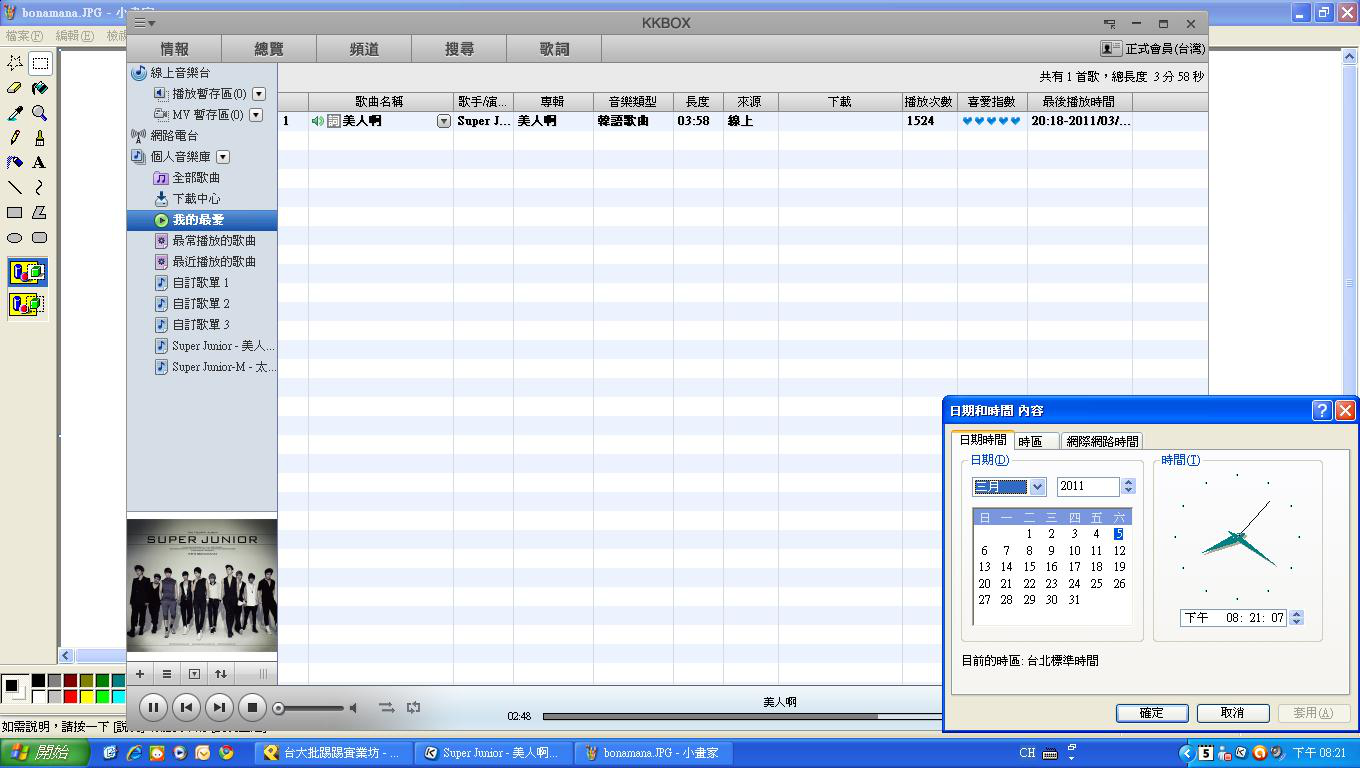
Task: Toggle repeat playback mode
Action: 413,707
